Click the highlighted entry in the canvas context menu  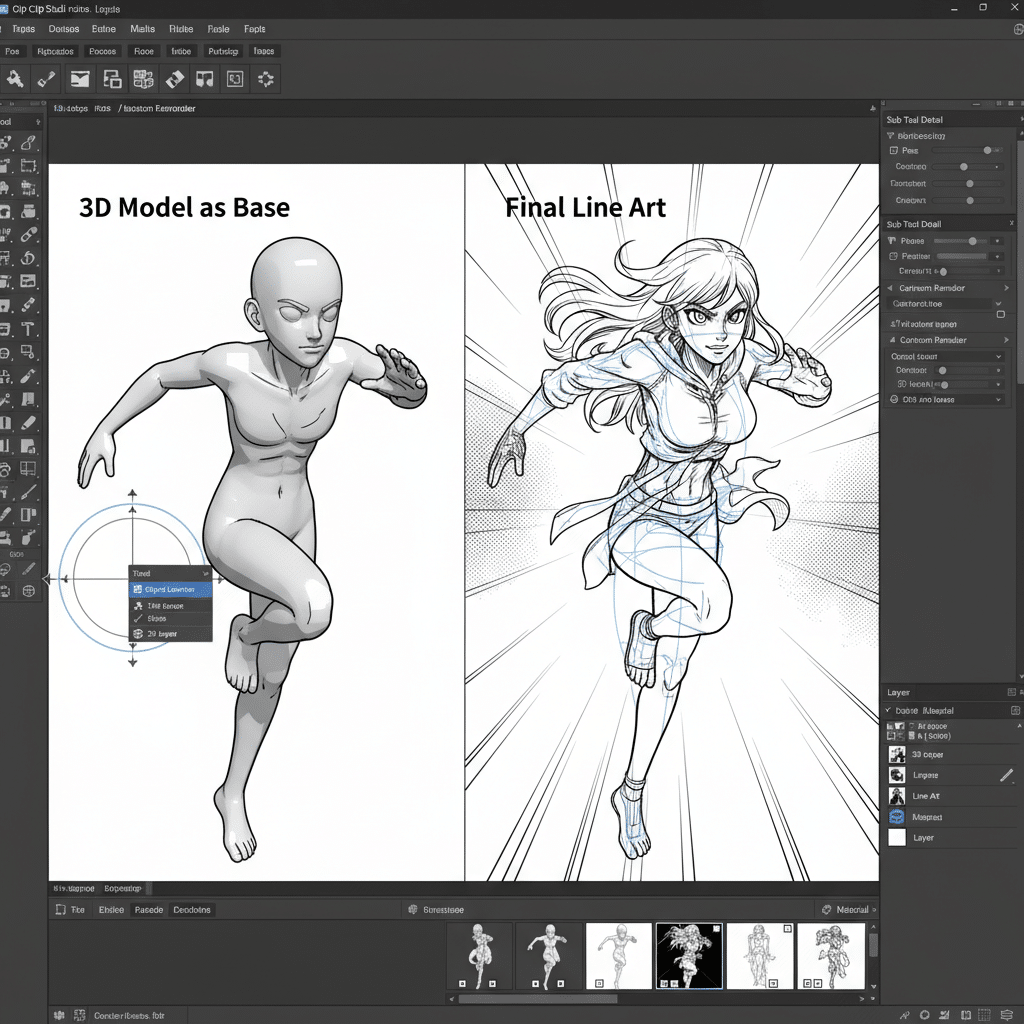click(170, 589)
